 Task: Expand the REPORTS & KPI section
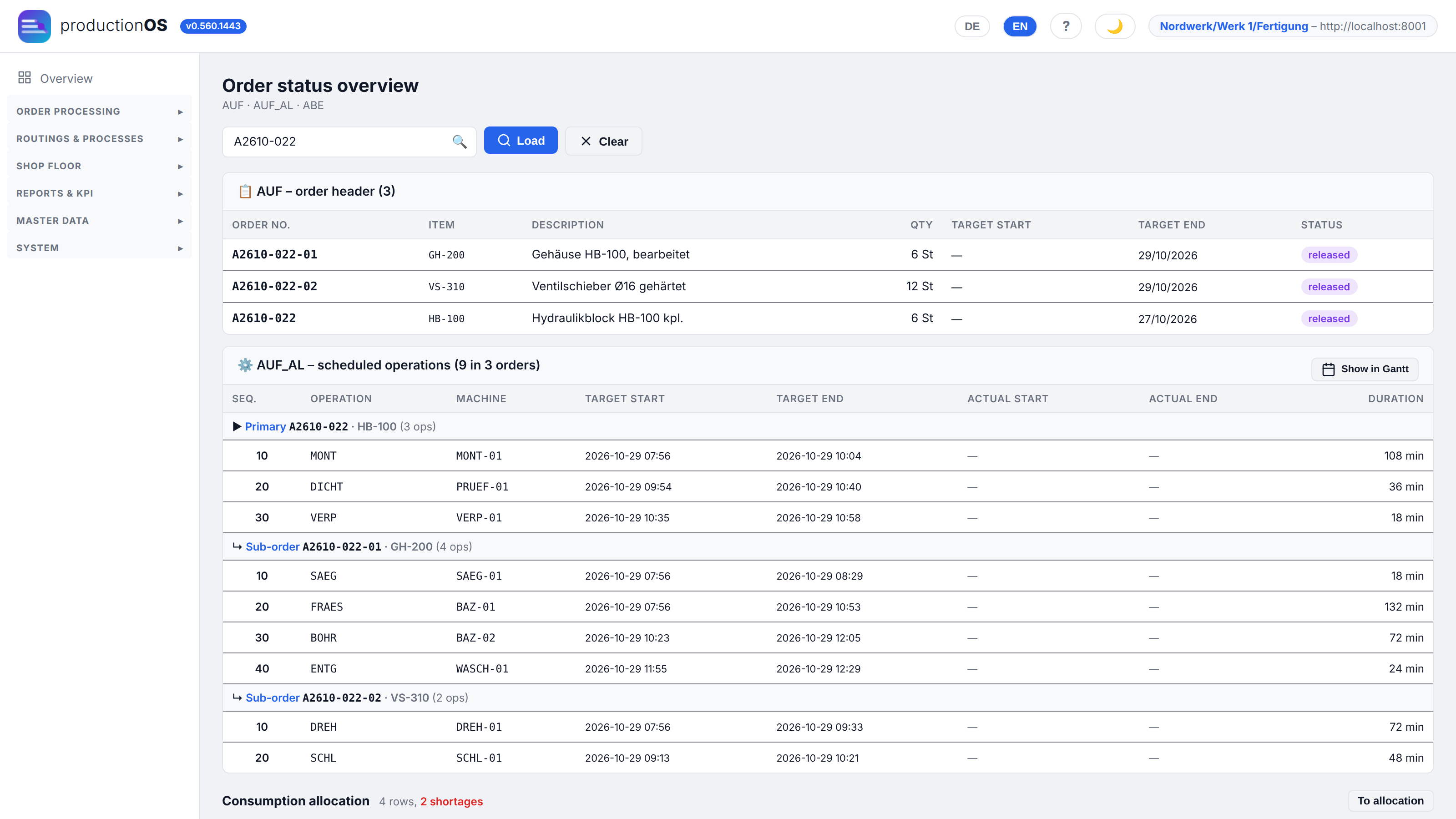(x=100, y=193)
